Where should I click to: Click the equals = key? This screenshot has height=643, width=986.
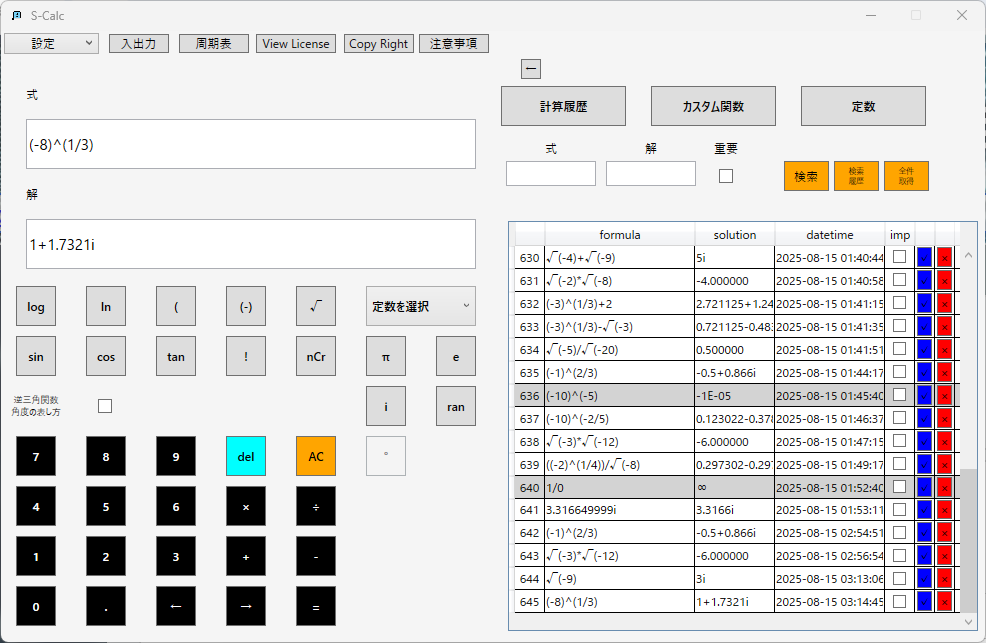click(316, 606)
